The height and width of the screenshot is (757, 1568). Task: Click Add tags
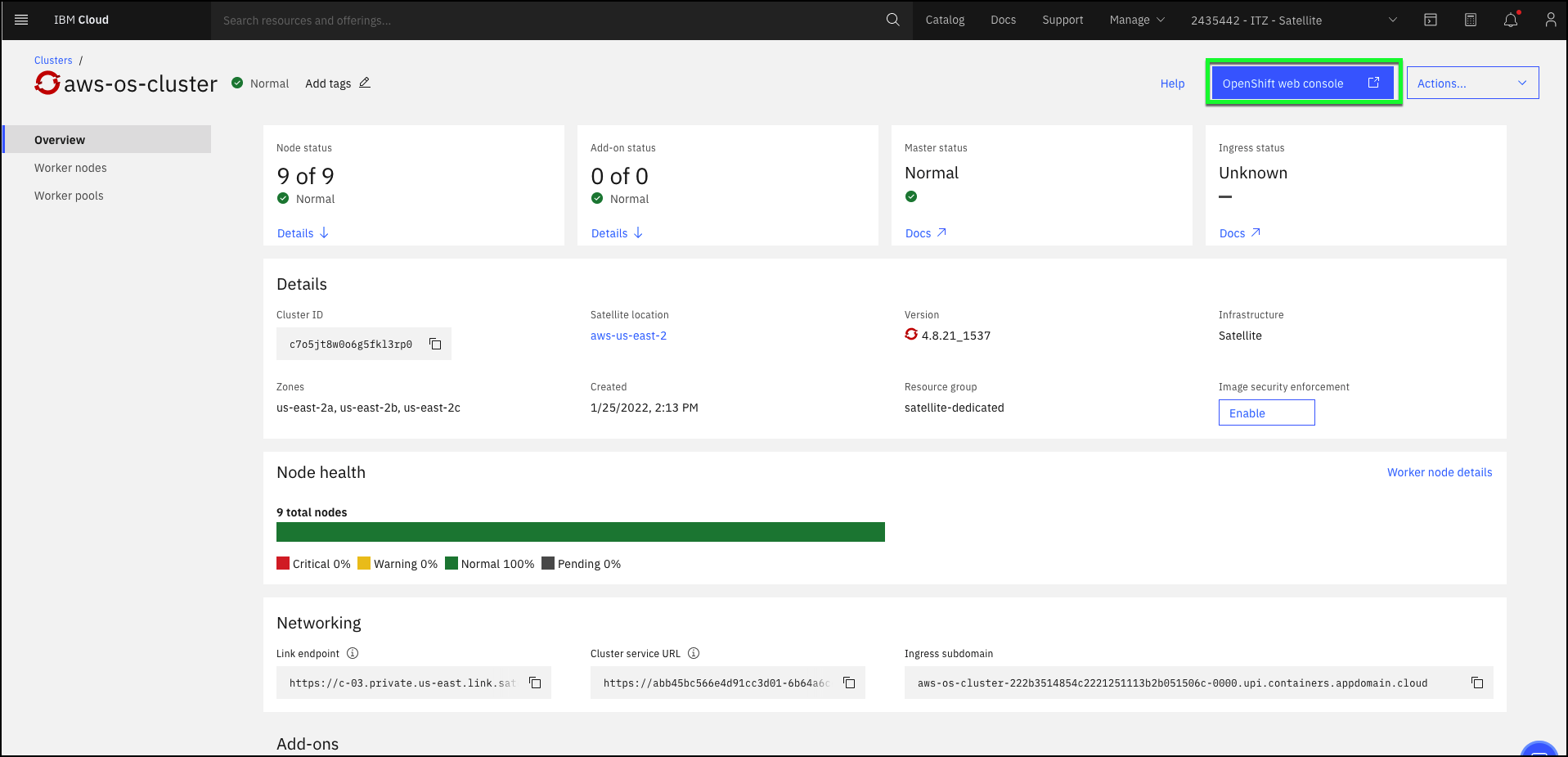tap(328, 83)
